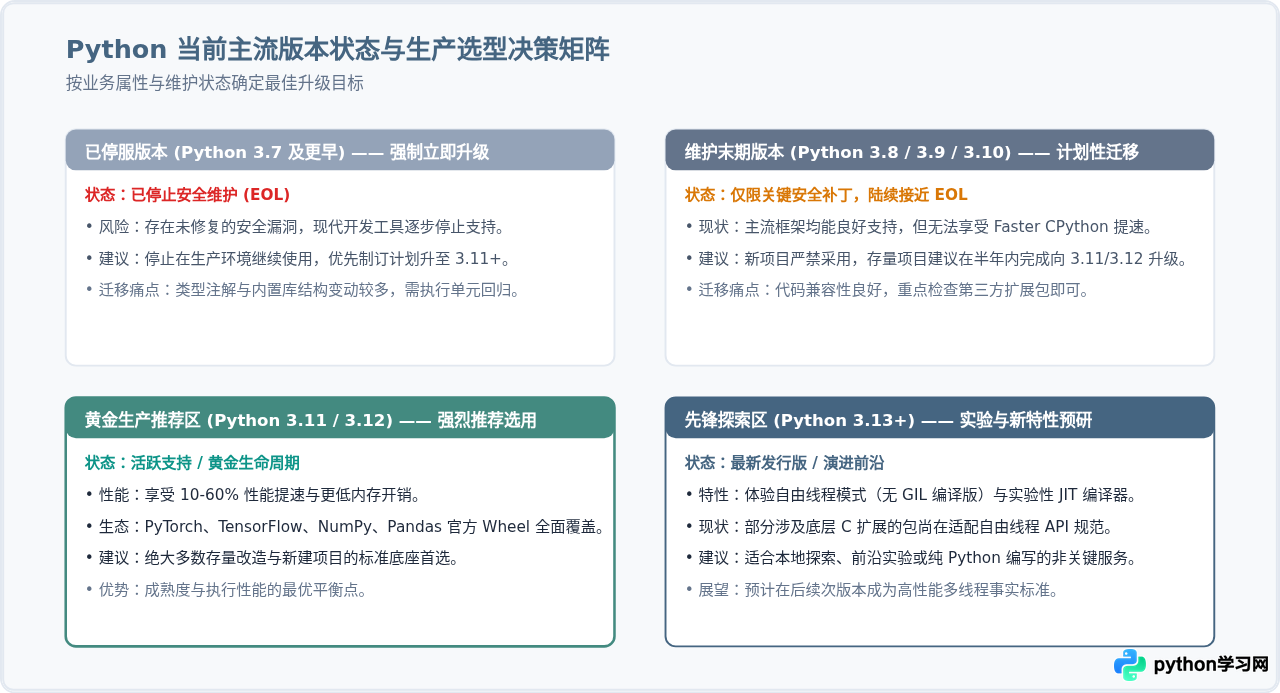1280x693 pixels.
Task: Click '迁移痛点：类型注解与内置库结构变动较多' bullet
Action: 303,291
